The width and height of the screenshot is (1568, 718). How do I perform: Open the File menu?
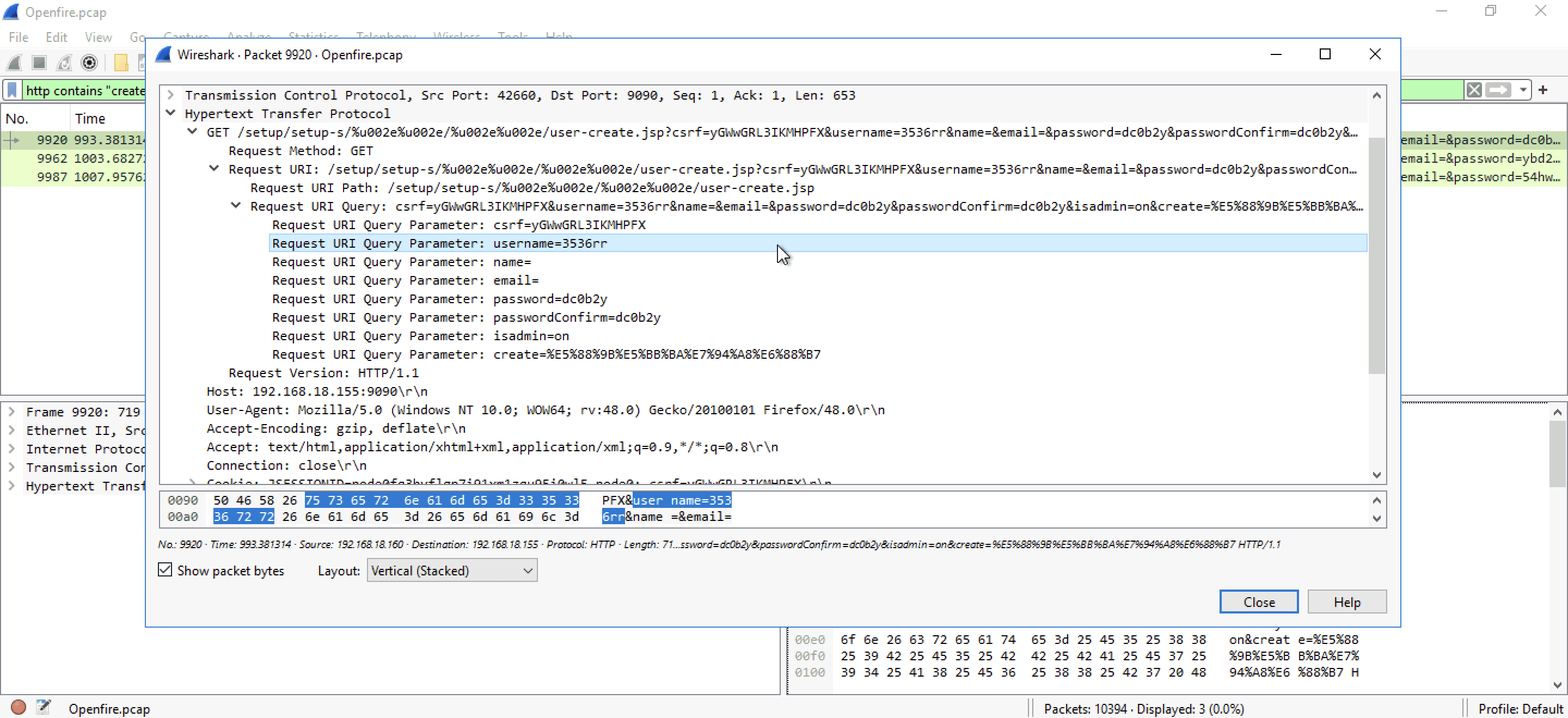tap(19, 37)
